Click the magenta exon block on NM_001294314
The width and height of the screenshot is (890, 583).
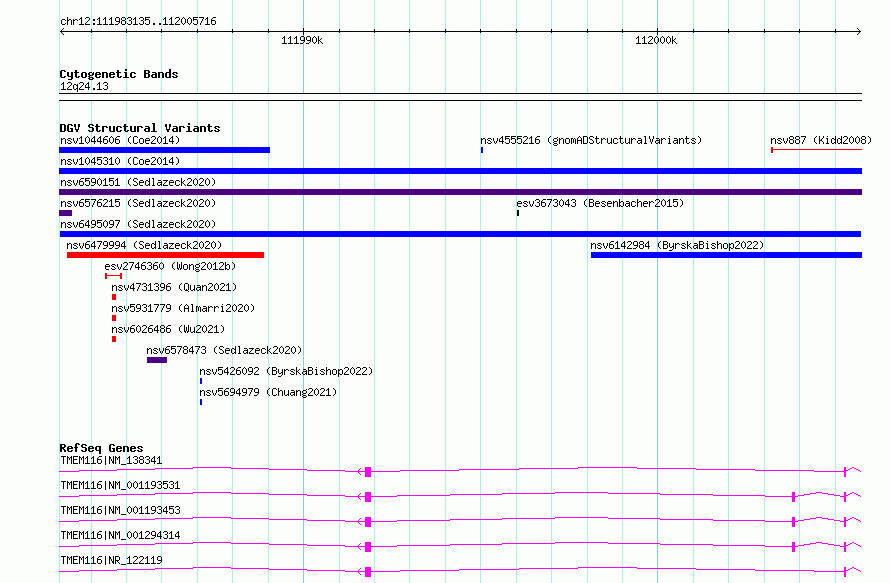click(x=368, y=547)
